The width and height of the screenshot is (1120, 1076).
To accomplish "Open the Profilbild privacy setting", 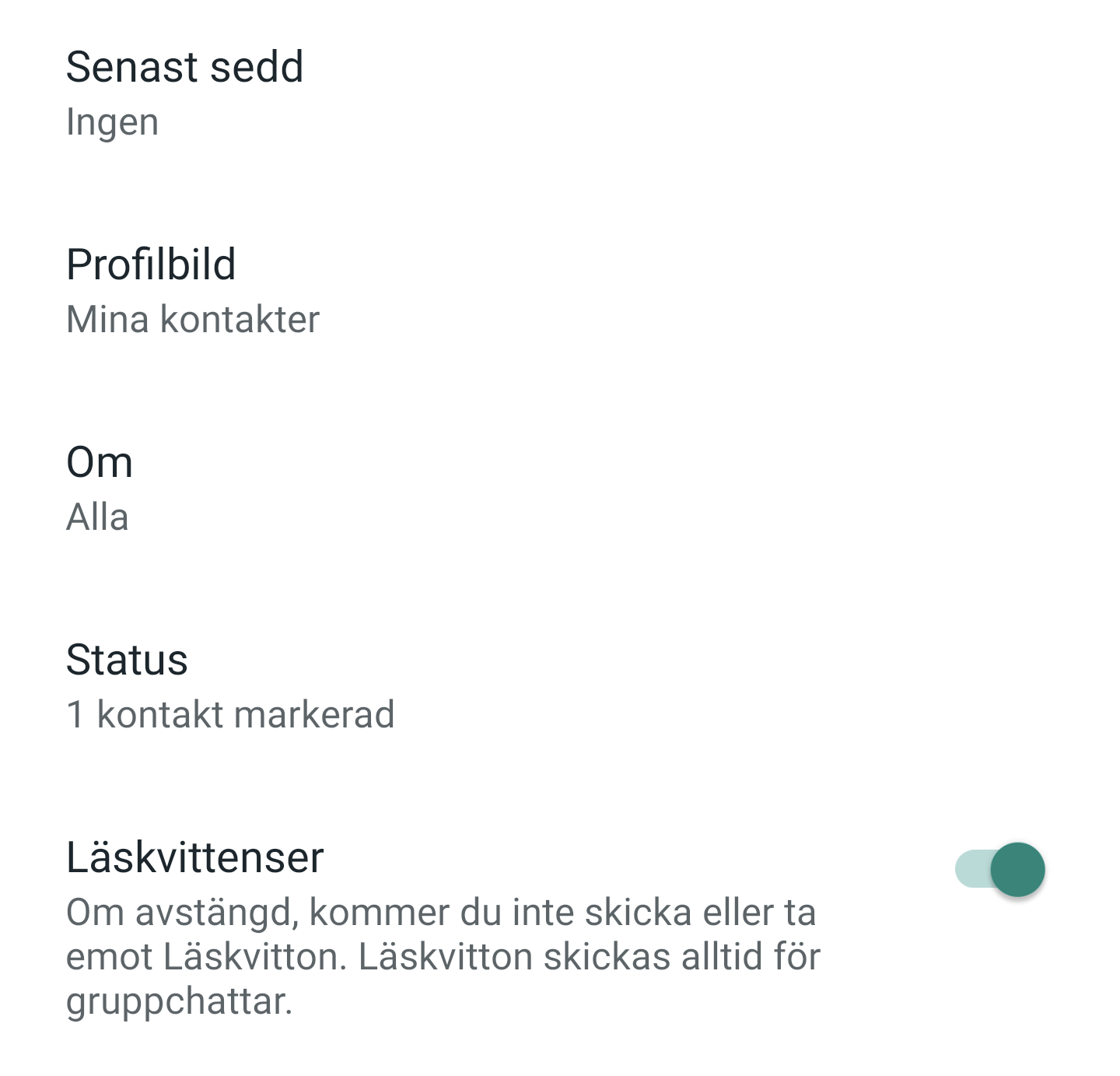I will [x=560, y=291].
